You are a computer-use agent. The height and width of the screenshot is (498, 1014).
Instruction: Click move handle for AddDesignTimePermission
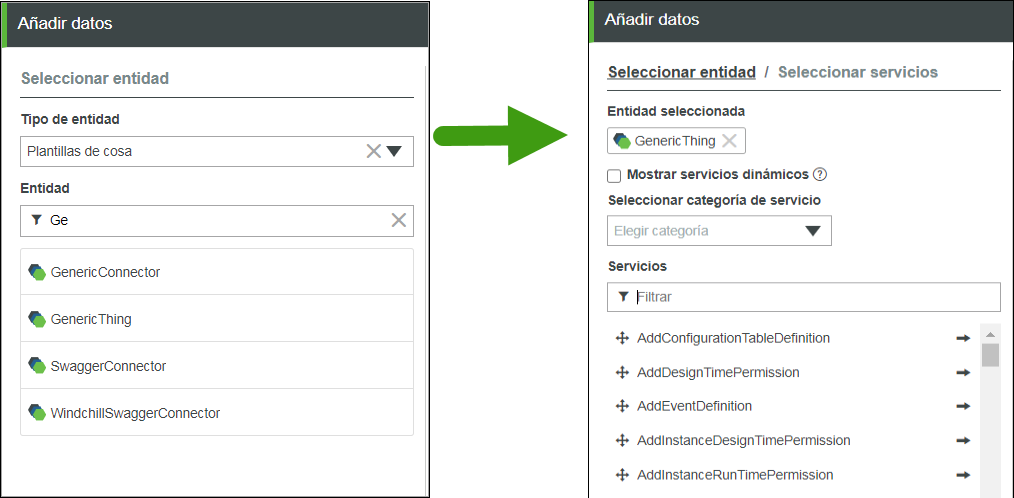621,372
